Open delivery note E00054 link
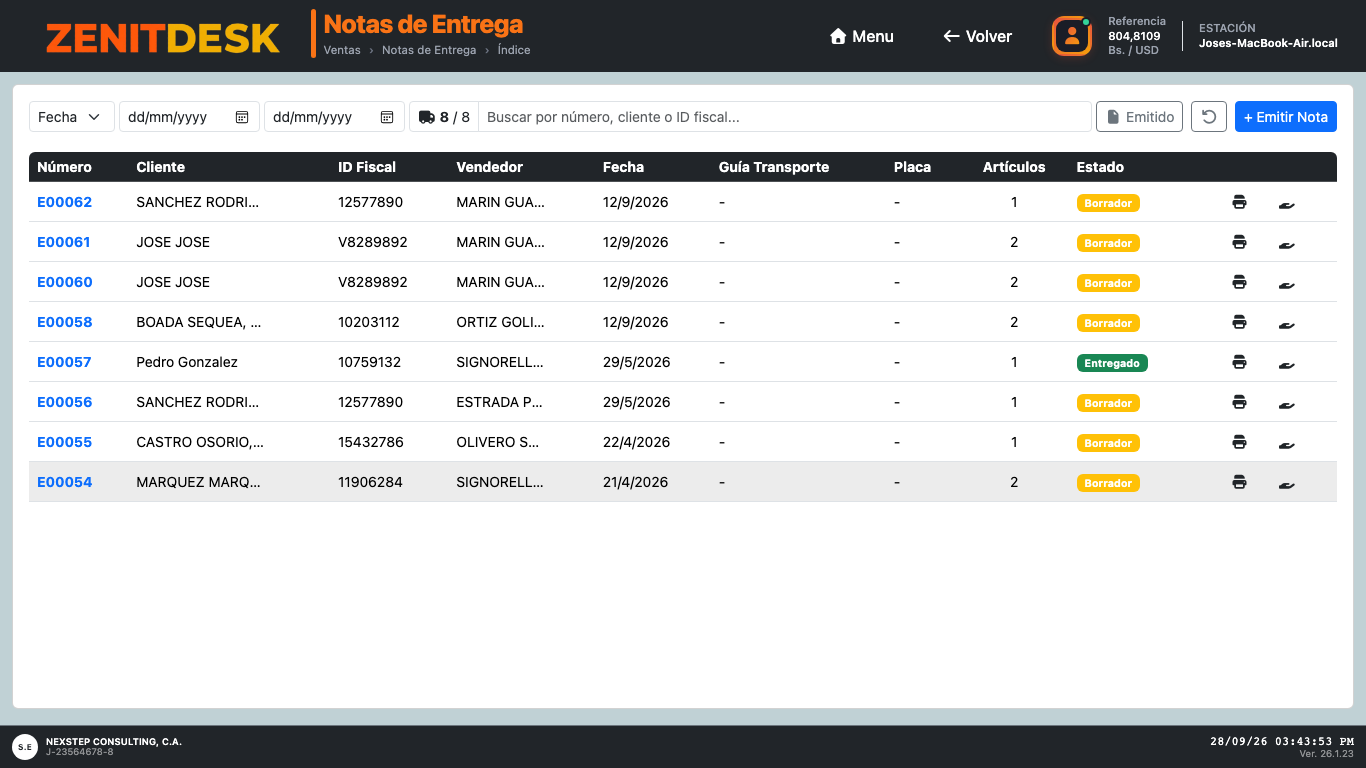The width and height of the screenshot is (1366, 768). pyautogui.click(x=65, y=482)
